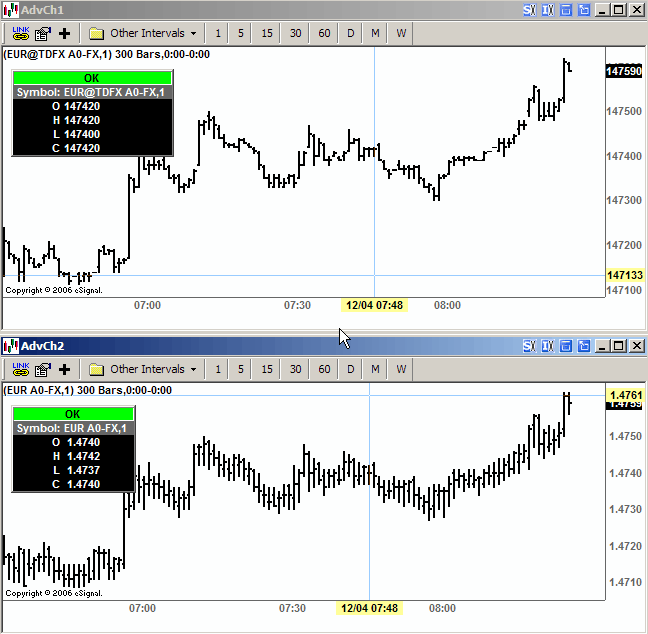
Task: Click 12/04 07:48 time marker in AdvCh1
Action: (374, 305)
